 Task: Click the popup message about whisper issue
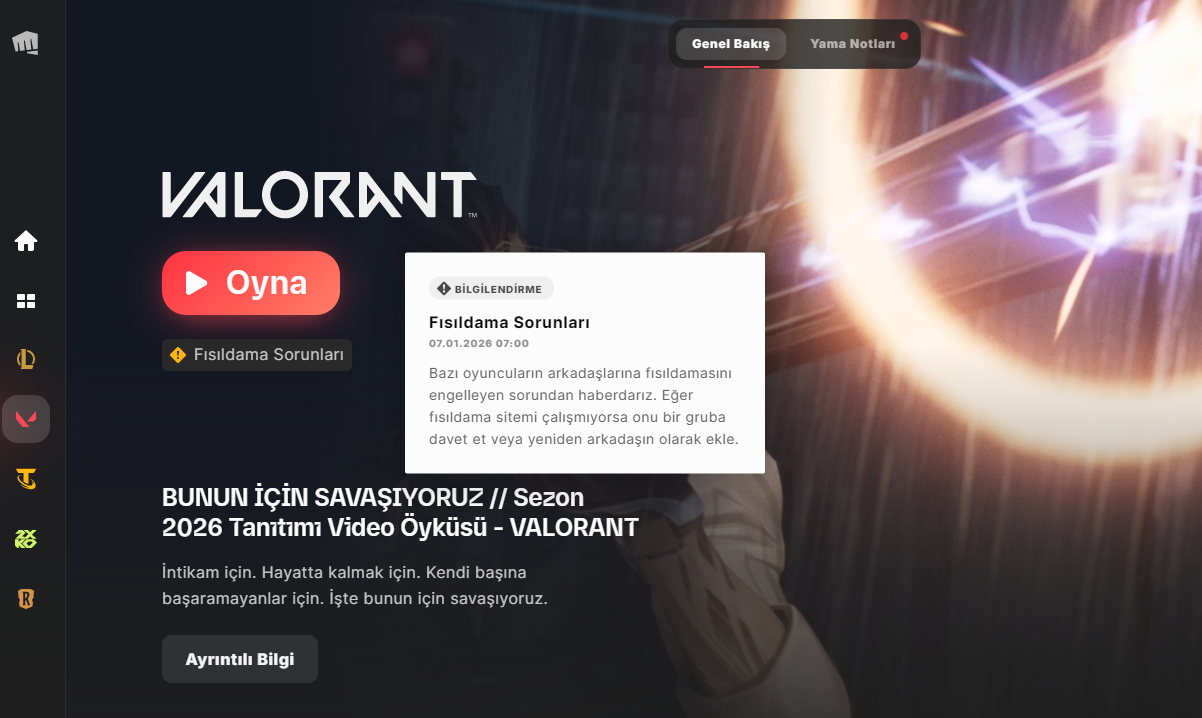(584, 406)
